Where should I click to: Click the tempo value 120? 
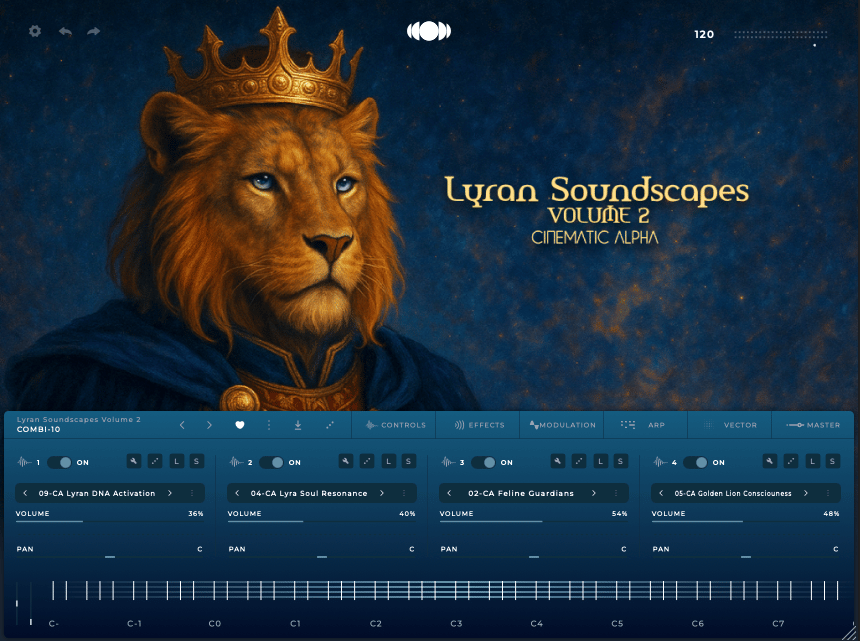[x=704, y=35]
